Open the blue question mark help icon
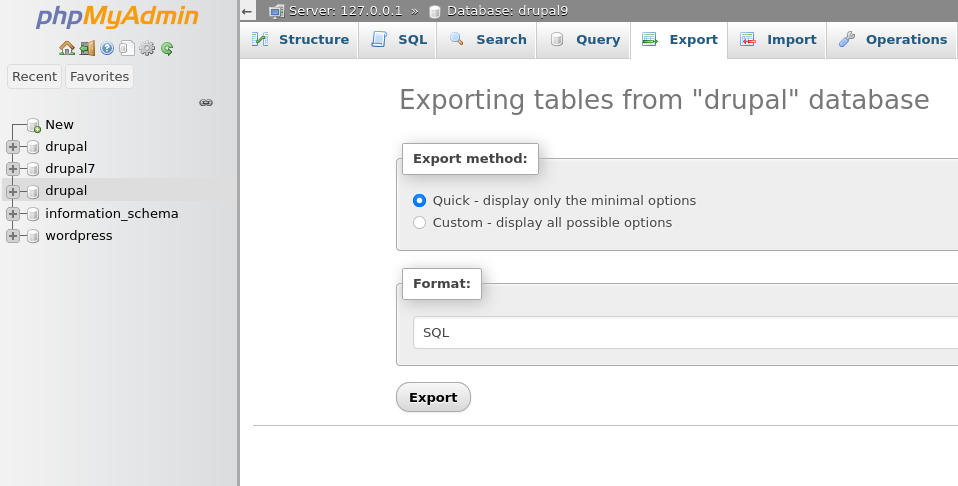958x486 pixels. point(107,48)
